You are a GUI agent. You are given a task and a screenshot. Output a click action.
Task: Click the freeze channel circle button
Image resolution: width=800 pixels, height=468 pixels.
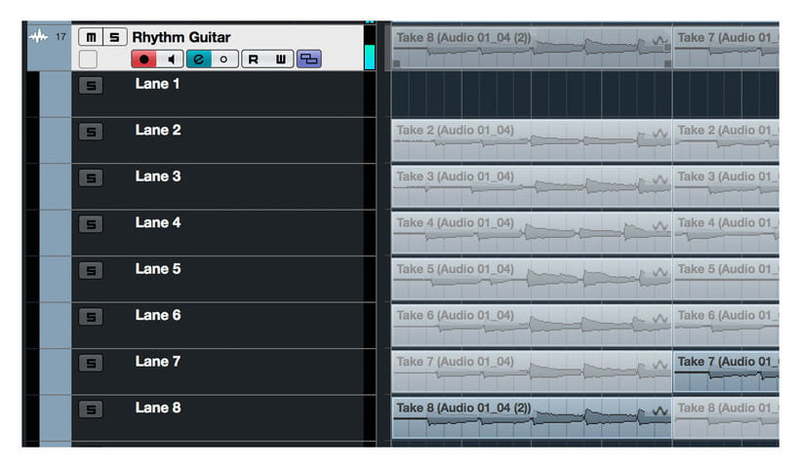pos(223,59)
